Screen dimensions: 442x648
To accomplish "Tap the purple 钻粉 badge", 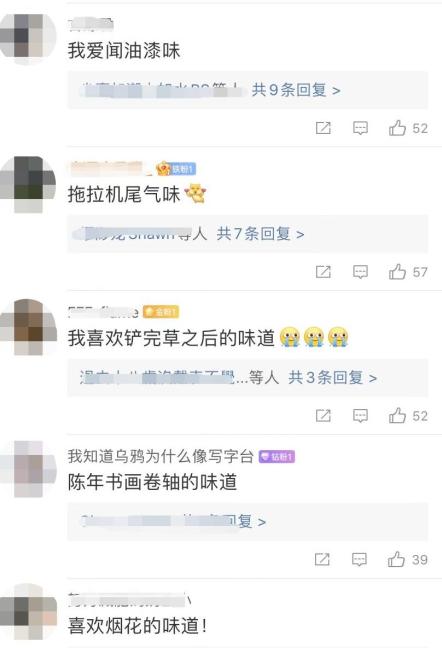I will click(277, 457).
